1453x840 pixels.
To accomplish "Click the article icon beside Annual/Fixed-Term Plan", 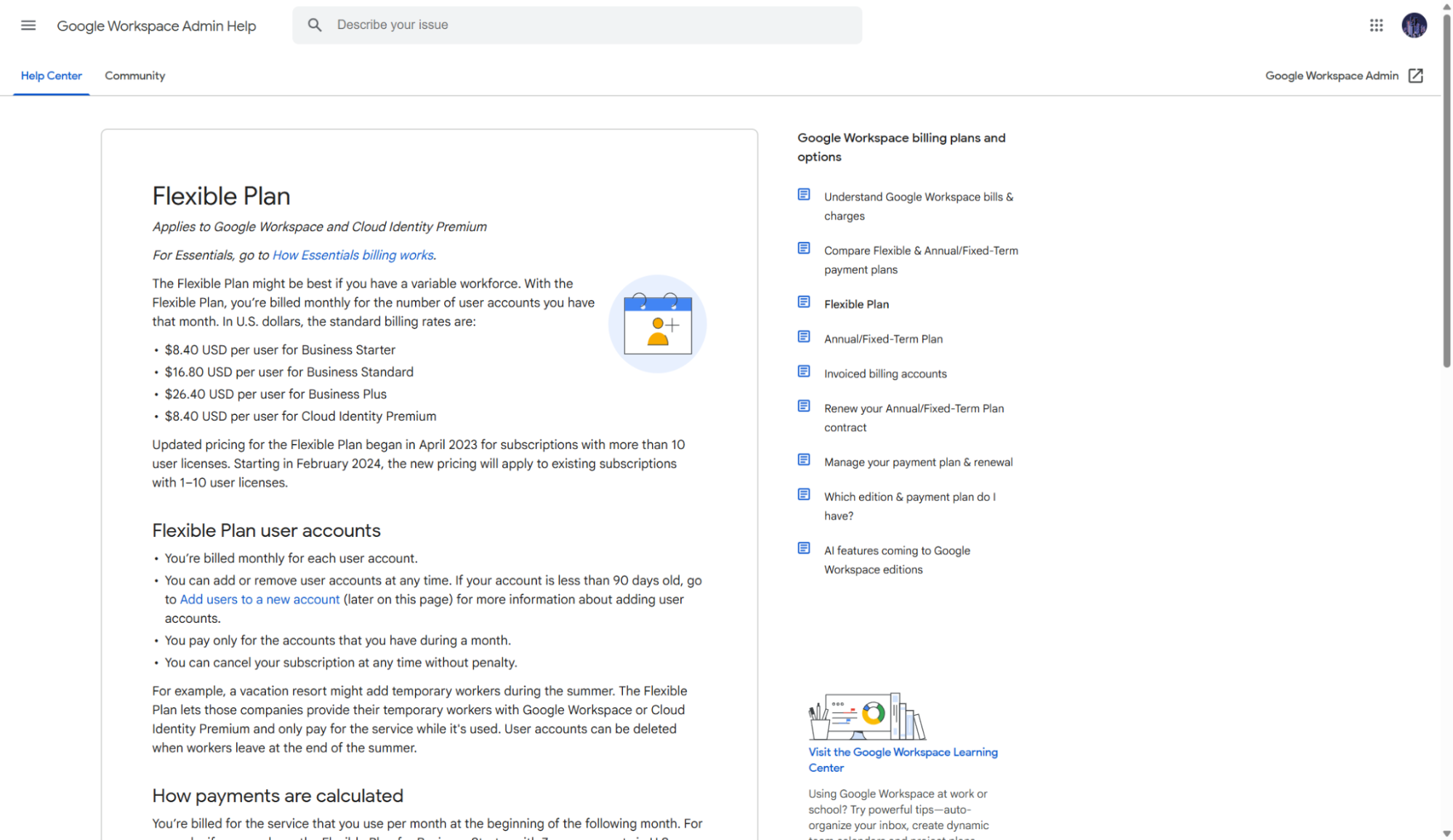I will tap(804, 336).
